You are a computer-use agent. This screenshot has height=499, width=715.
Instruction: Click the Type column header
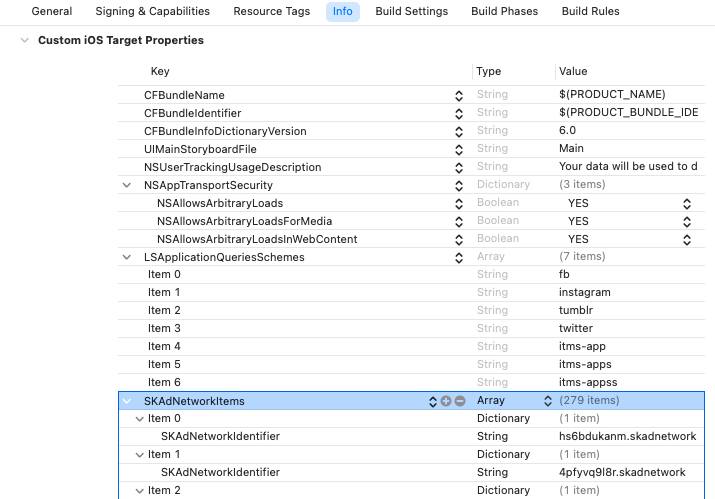point(488,72)
